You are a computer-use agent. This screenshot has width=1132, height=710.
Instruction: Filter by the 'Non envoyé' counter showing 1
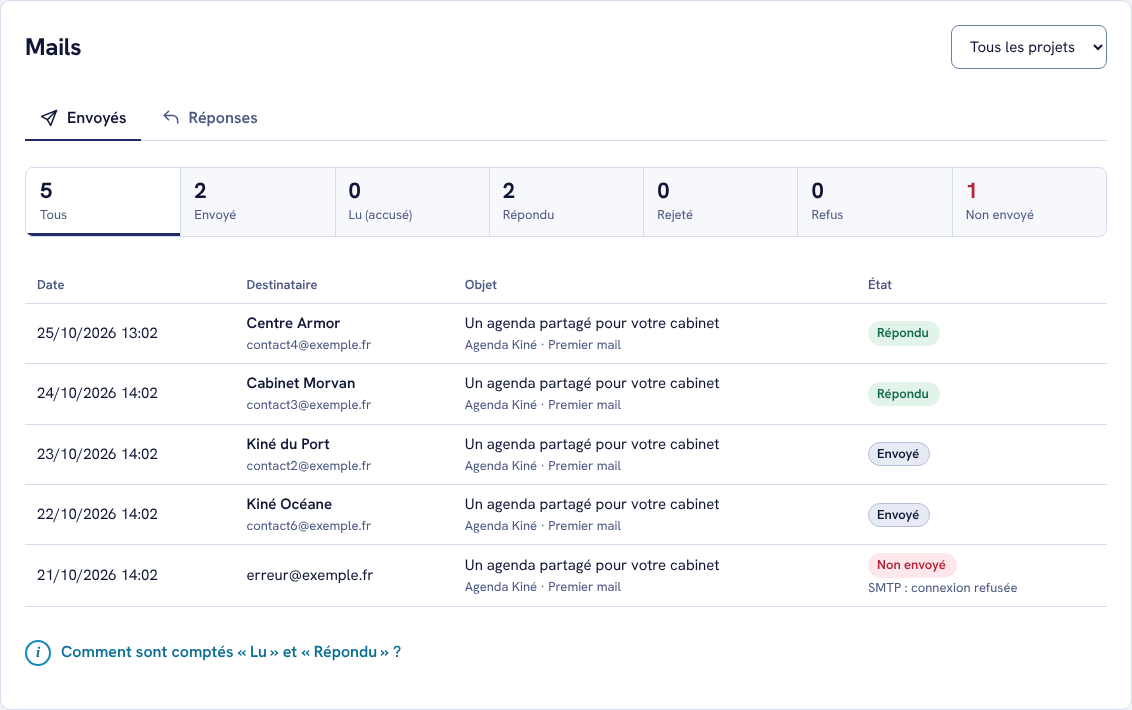tap(1029, 202)
